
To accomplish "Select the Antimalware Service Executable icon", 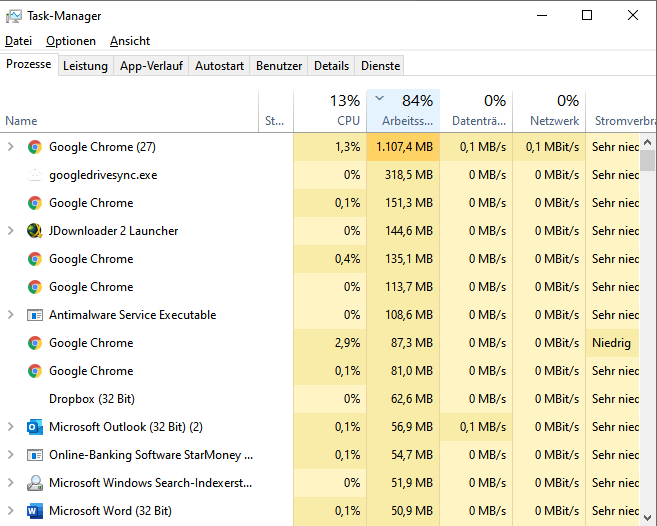I will coord(34,315).
